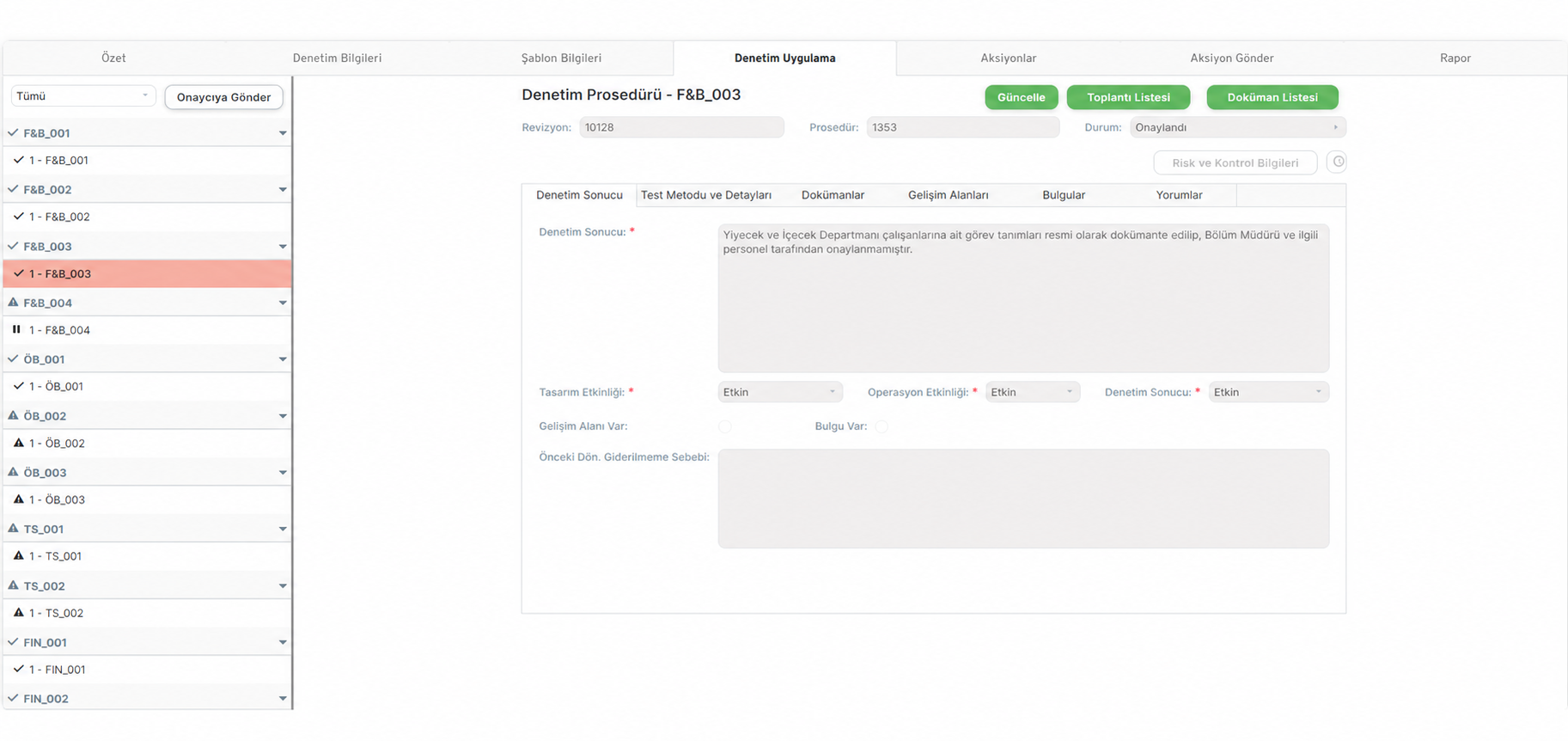1568x741 pixels.
Task: Click the warning triangle of TS_002 group header
Action: pos(13,585)
